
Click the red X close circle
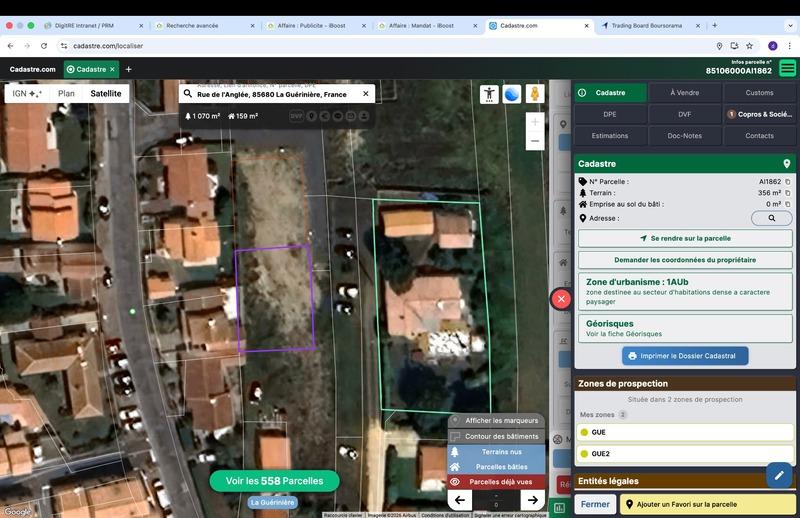point(561,299)
